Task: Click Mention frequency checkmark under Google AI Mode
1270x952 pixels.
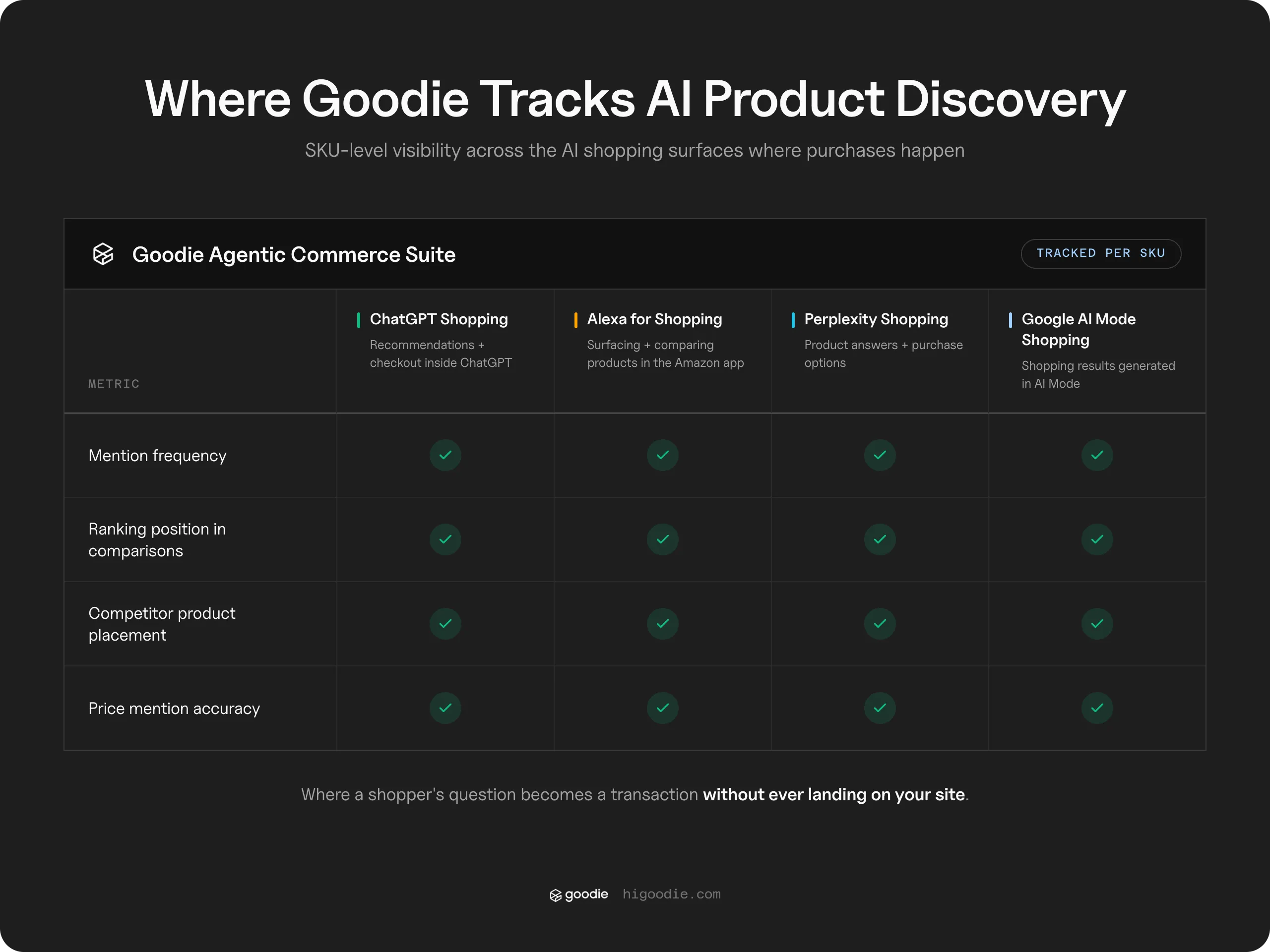Action: click(1097, 455)
